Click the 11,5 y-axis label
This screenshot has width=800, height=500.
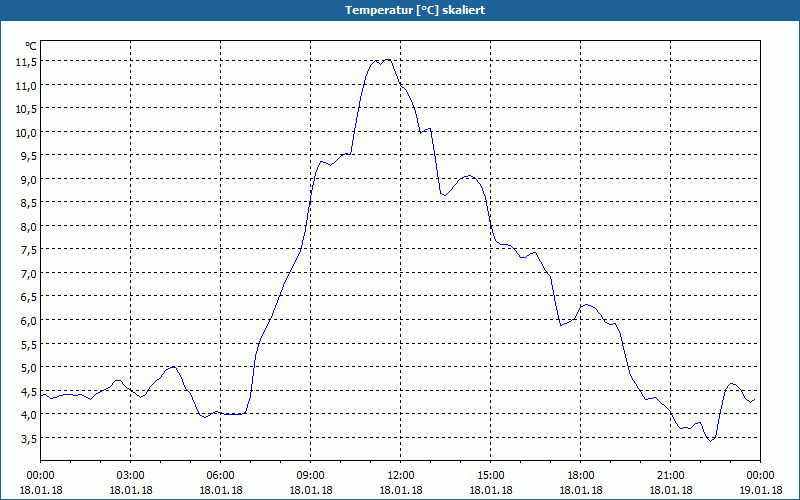[x=27, y=62]
